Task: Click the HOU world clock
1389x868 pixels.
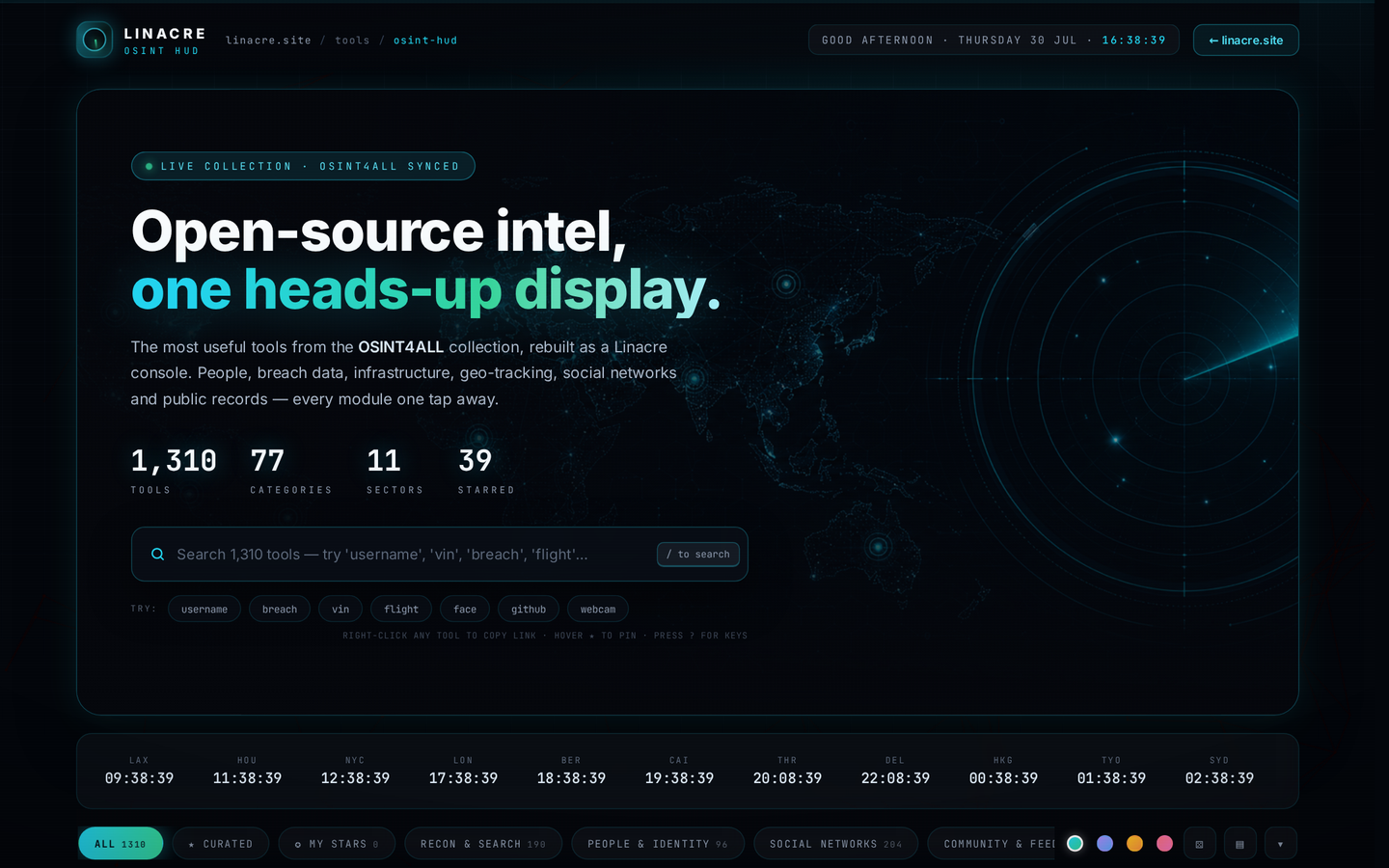Action: [247, 772]
